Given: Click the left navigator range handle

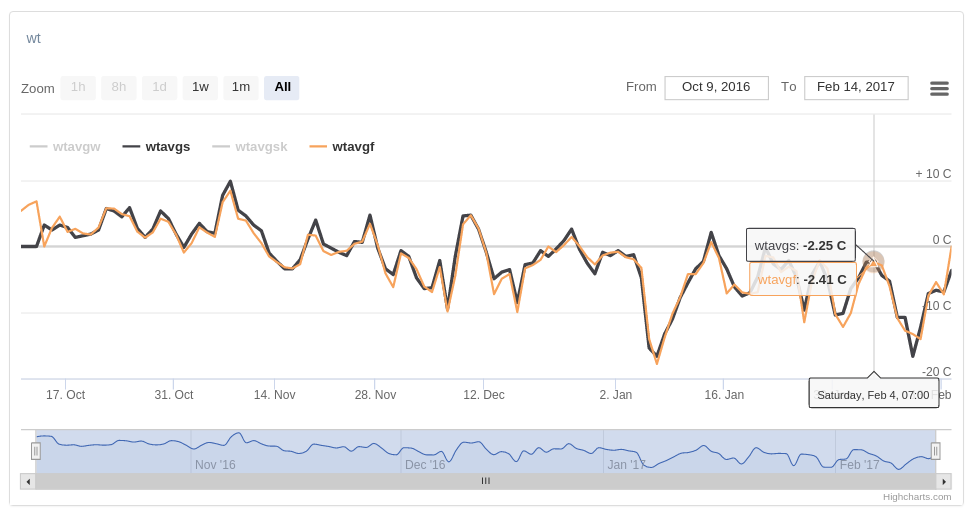Looking at the screenshot, I should pyautogui.click(x=36, y=451).
